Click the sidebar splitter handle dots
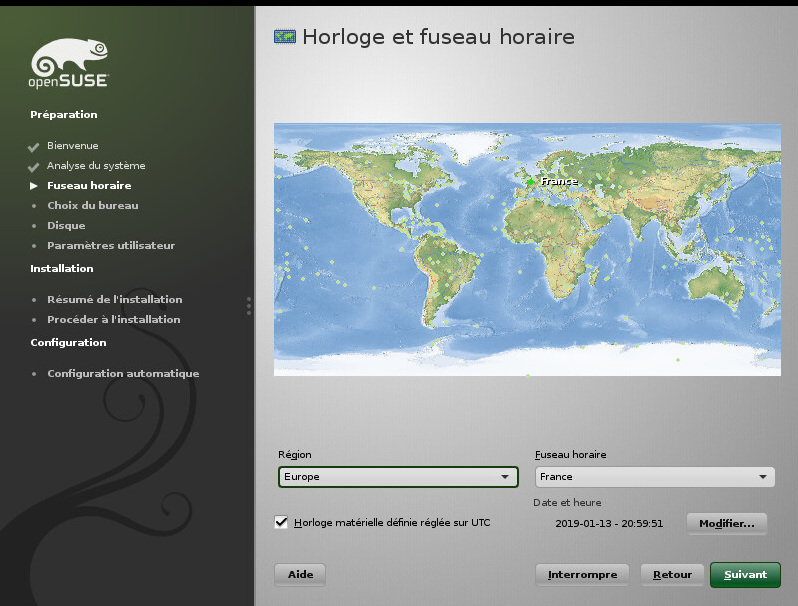The image size is (798, 606). (248, 306)
